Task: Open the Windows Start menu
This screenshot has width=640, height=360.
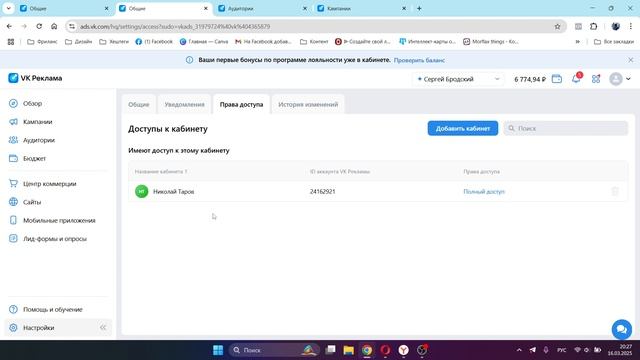Action: pyautogui.click(x=218, y=350)
